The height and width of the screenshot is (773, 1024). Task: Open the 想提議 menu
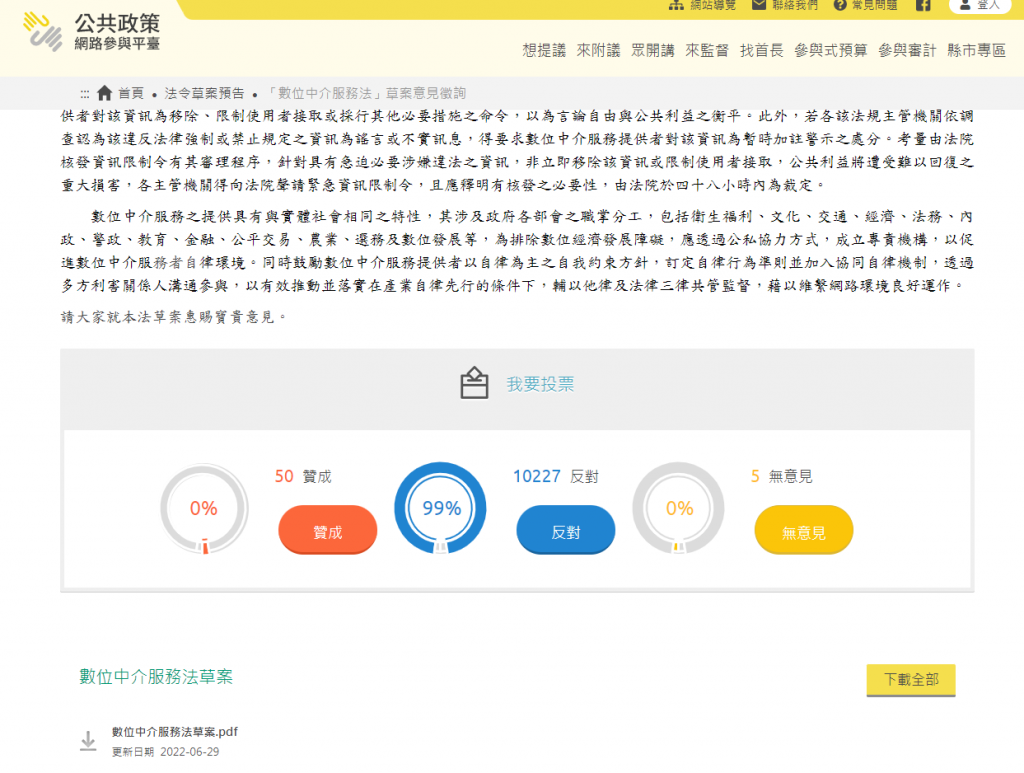(544, 50)
